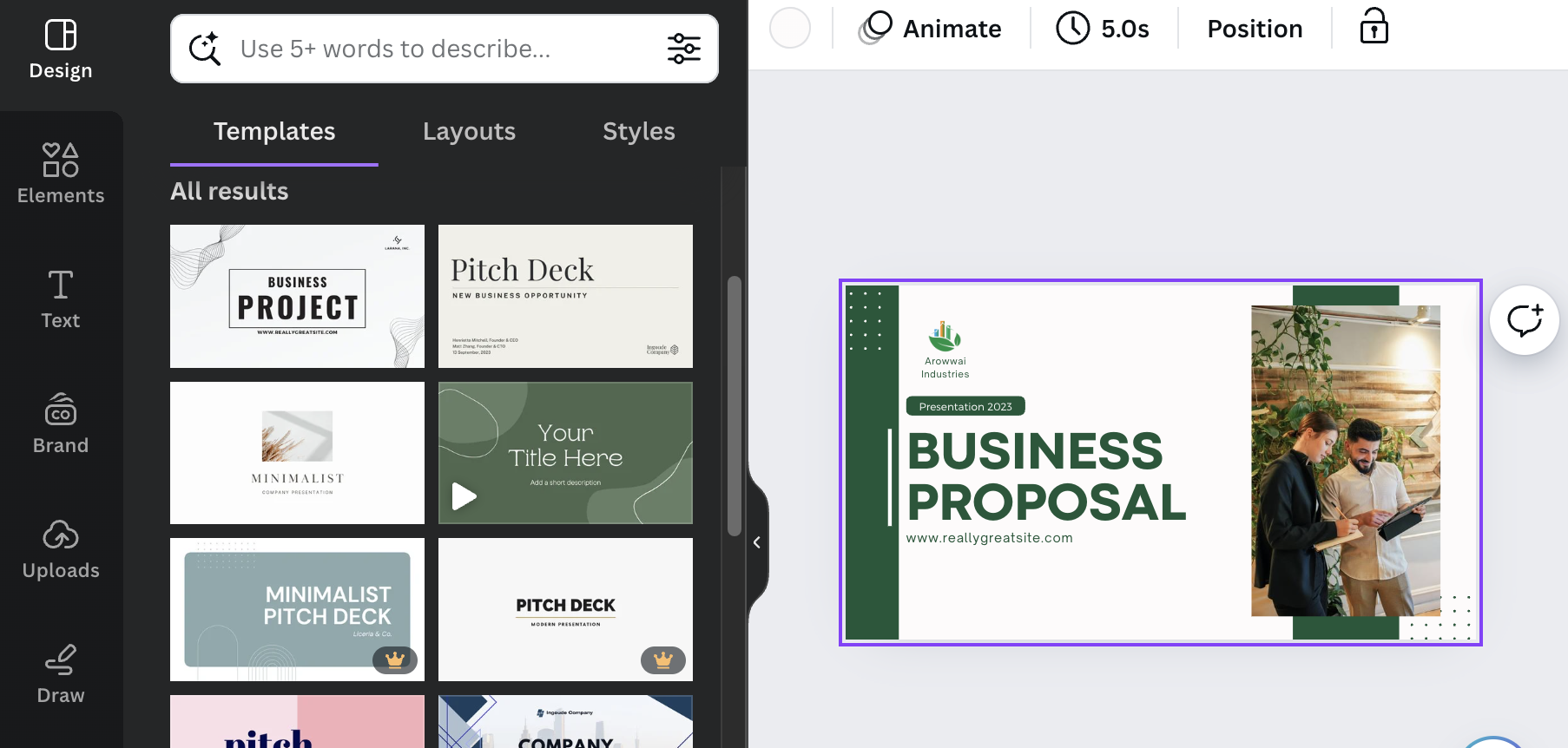Select the BUSINESS PROPOSAL heading on slide
The image size is (1568, 748).
1045,476
